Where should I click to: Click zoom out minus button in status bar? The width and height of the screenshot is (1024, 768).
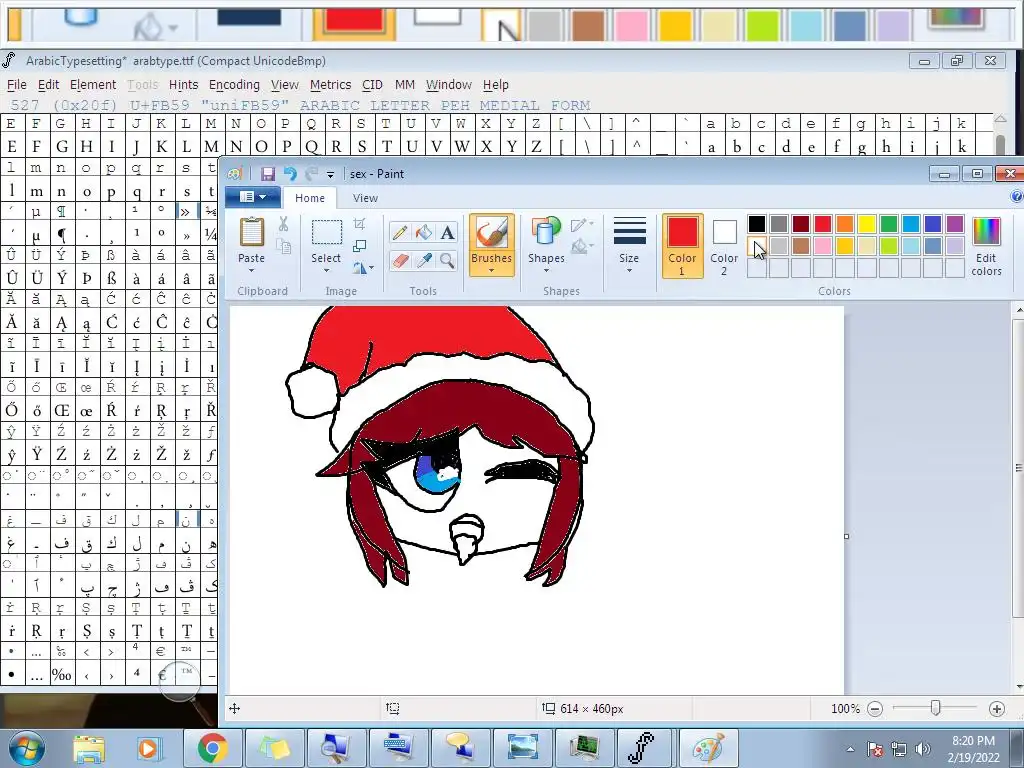[875, 709]
